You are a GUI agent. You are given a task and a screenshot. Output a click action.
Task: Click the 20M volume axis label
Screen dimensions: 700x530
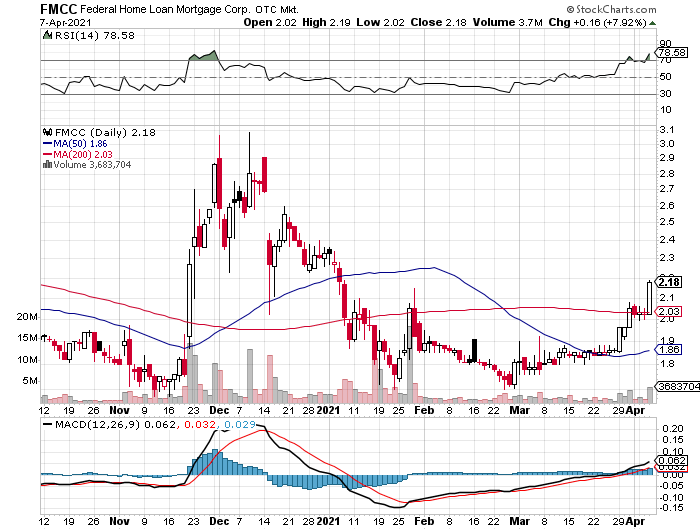[27, 317]
